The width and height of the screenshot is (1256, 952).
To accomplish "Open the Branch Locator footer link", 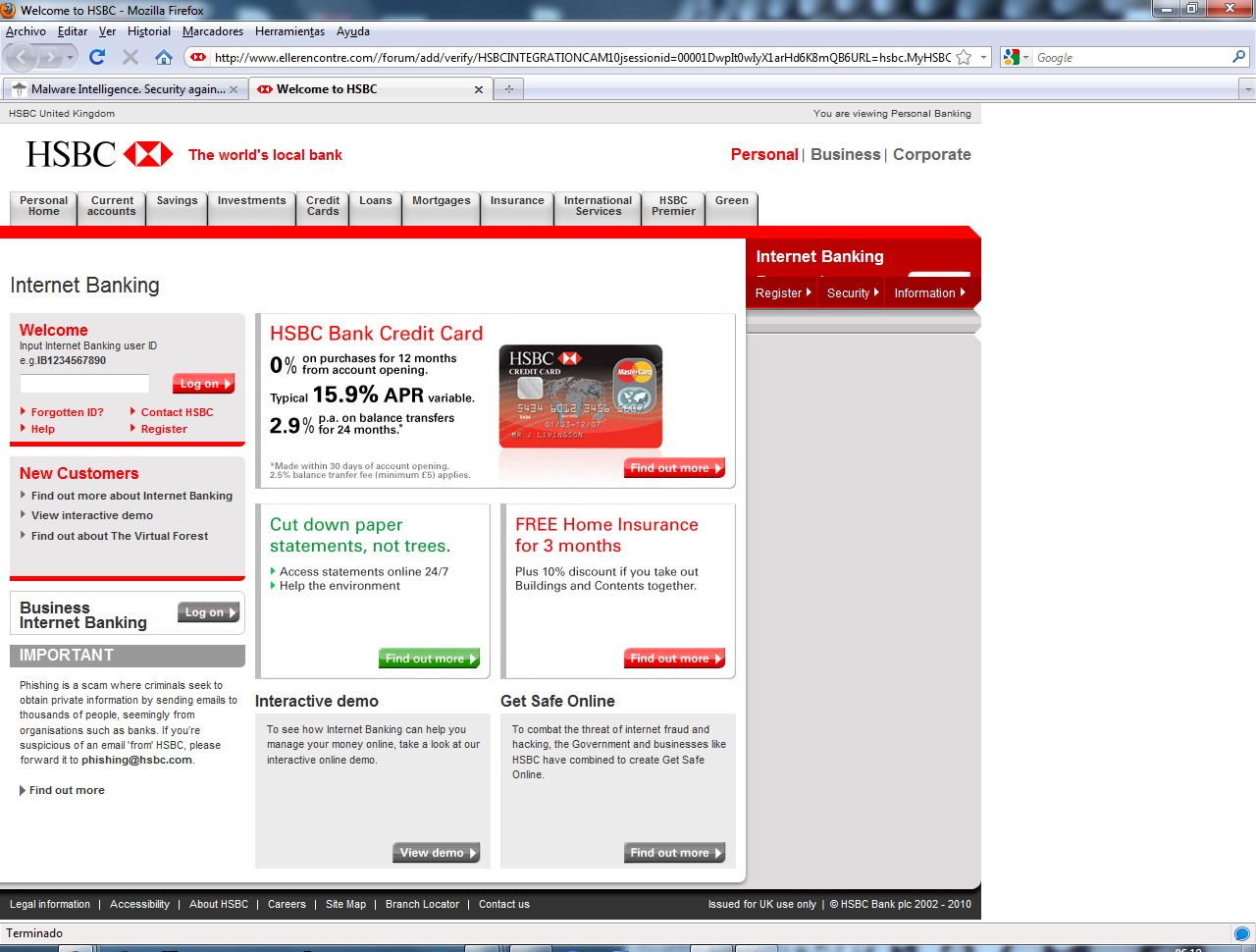I will [x=422, y=904].
